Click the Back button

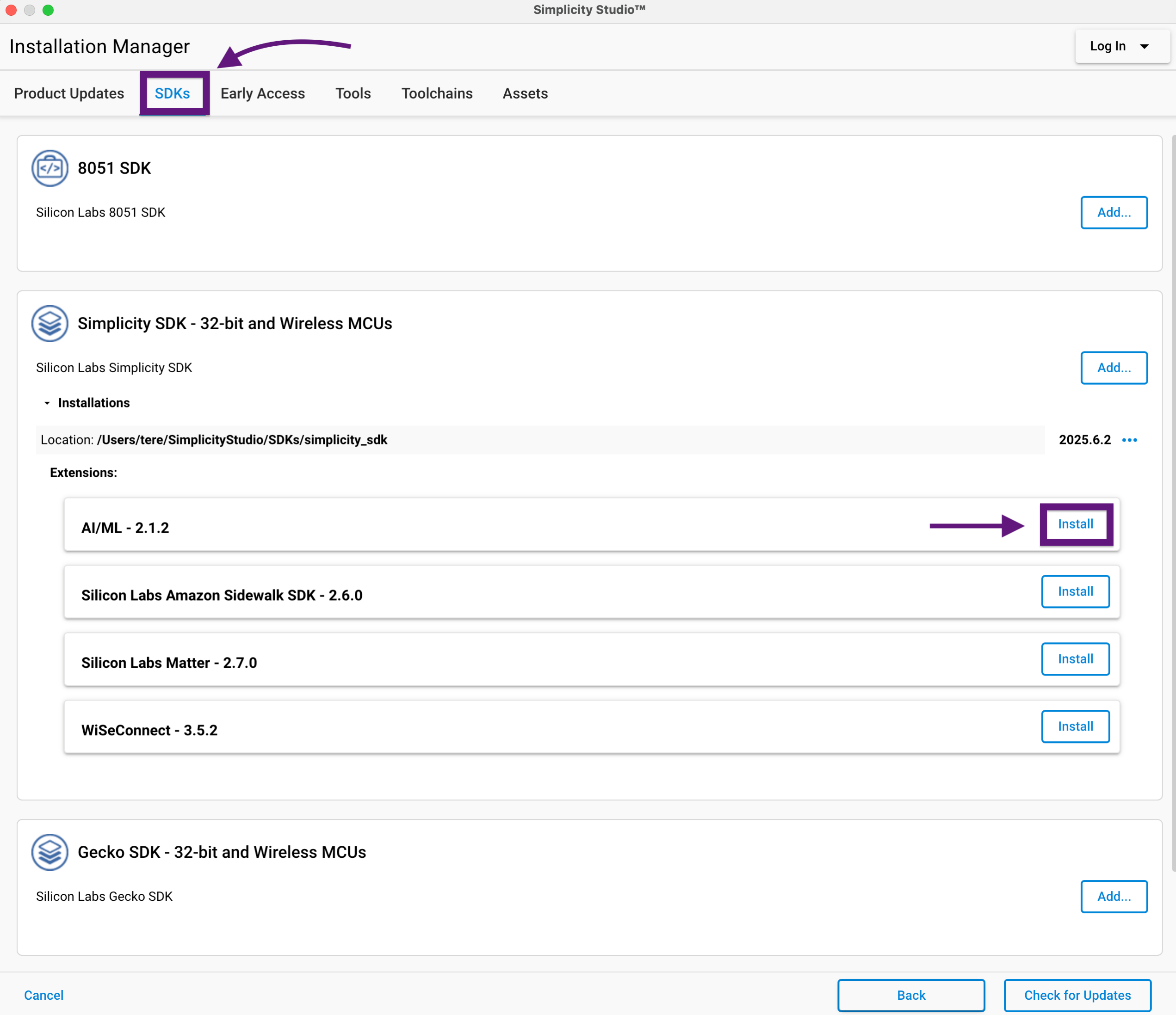(x=911, y=996)
